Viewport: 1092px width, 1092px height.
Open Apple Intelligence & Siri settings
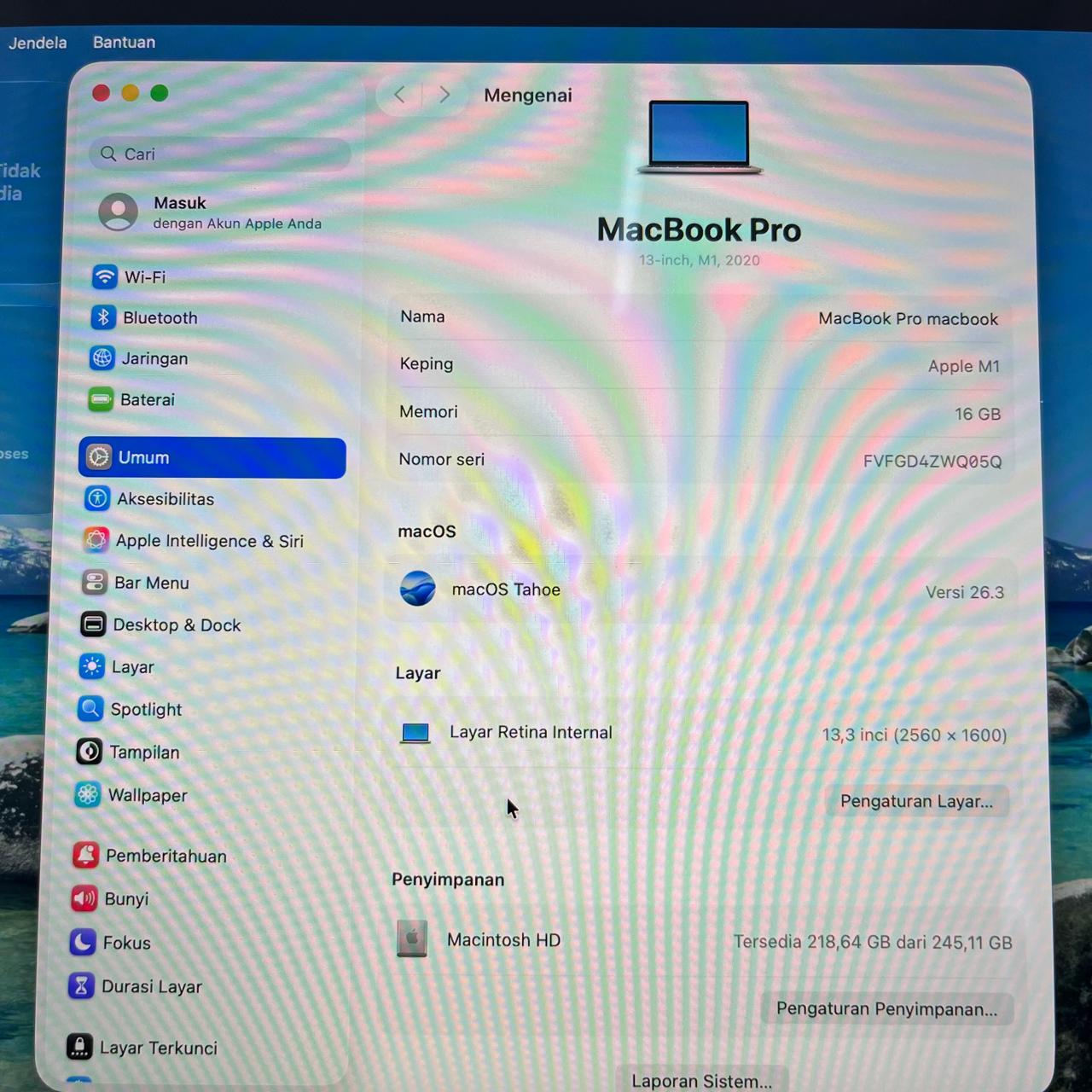pos(193,540)
